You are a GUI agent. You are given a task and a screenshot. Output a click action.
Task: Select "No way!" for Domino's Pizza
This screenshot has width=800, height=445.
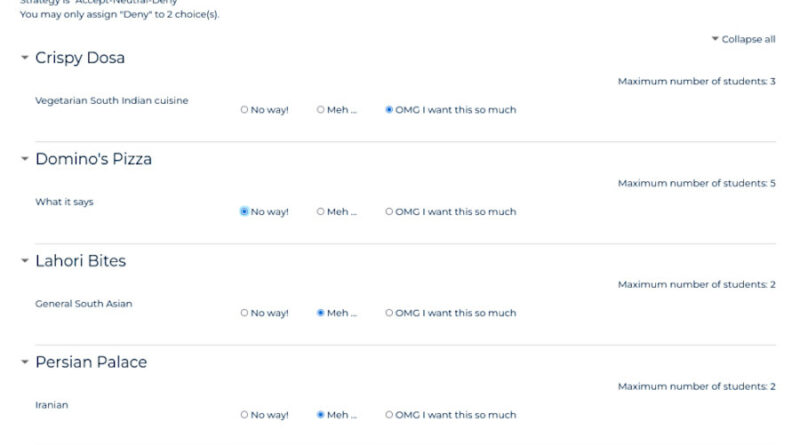(244, 211)
